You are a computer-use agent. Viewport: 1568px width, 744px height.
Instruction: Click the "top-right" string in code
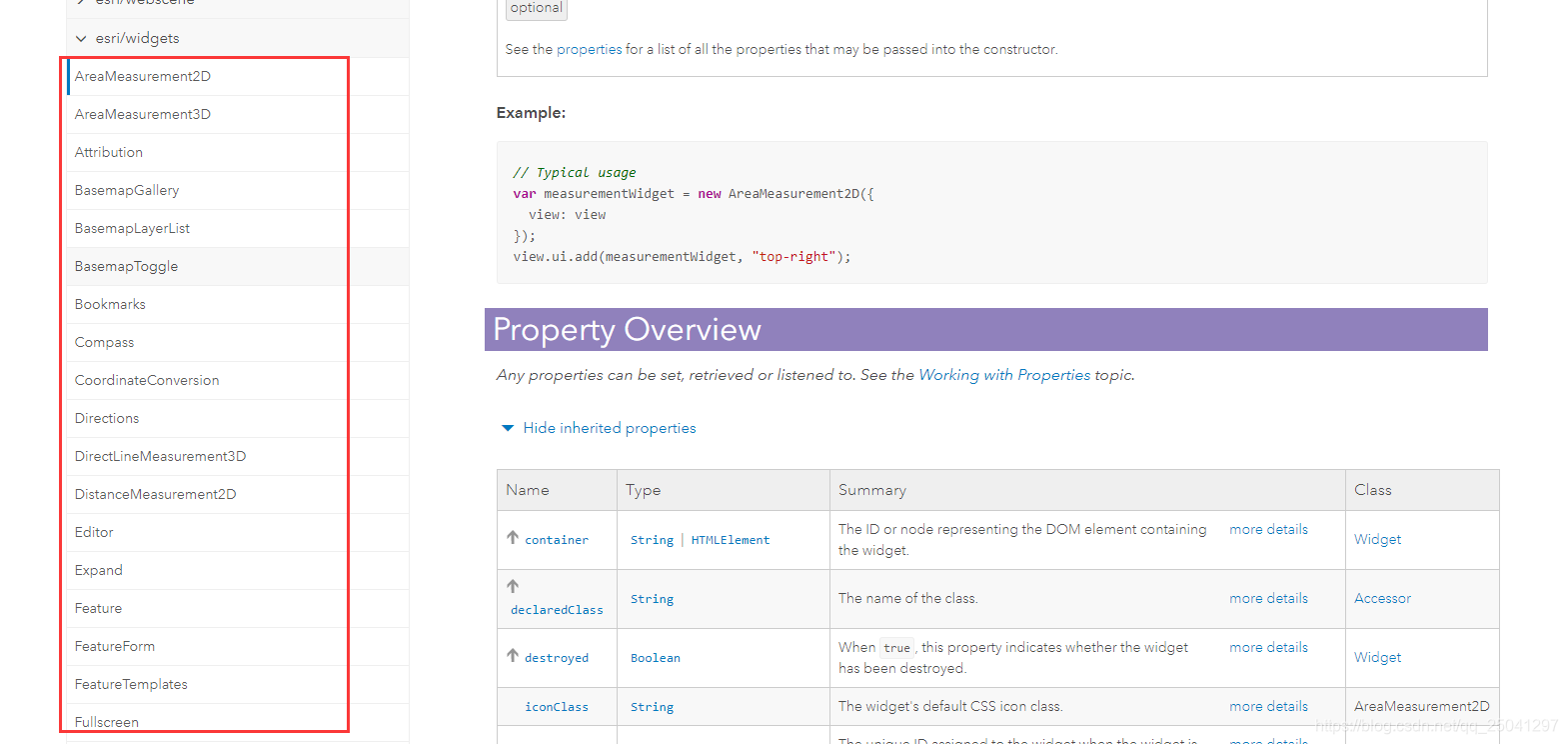point(793,257)
